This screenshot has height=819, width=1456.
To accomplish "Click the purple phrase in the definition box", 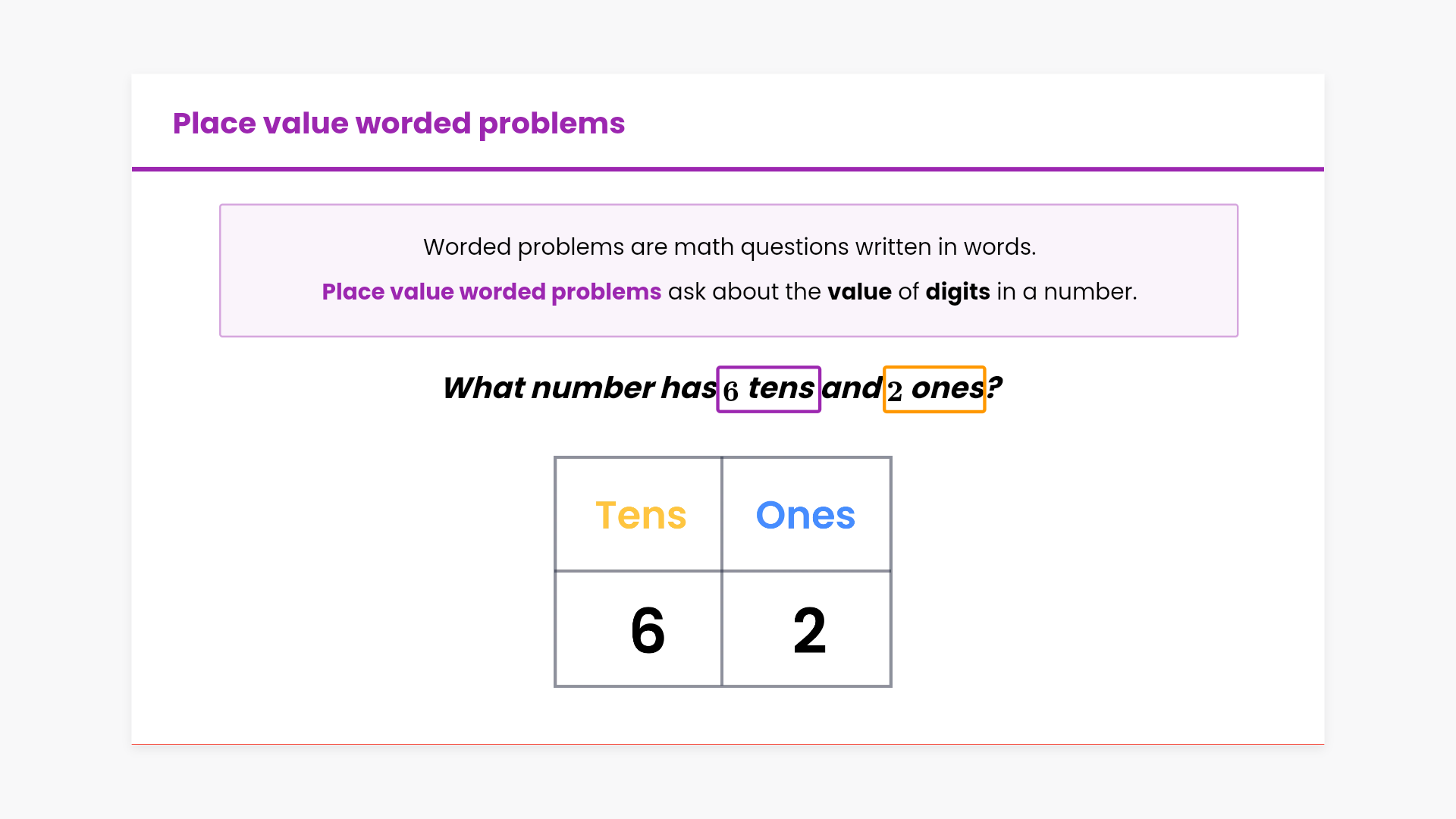I will click(x=491, y=292).
